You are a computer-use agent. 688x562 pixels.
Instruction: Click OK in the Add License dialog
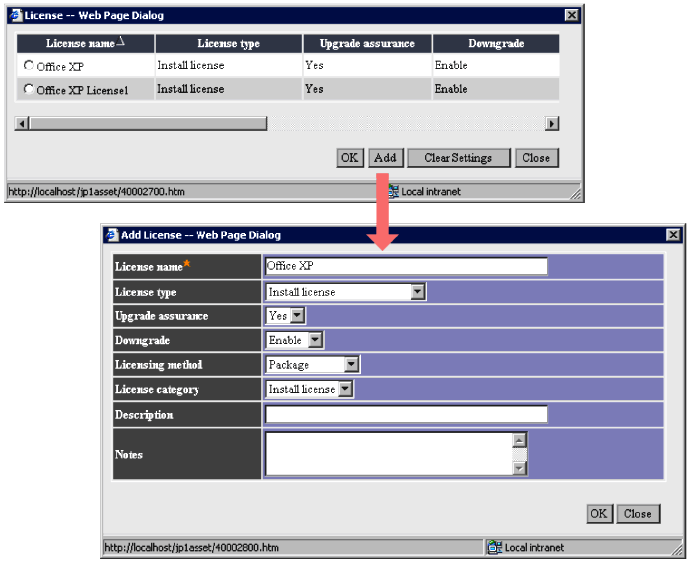598,514
